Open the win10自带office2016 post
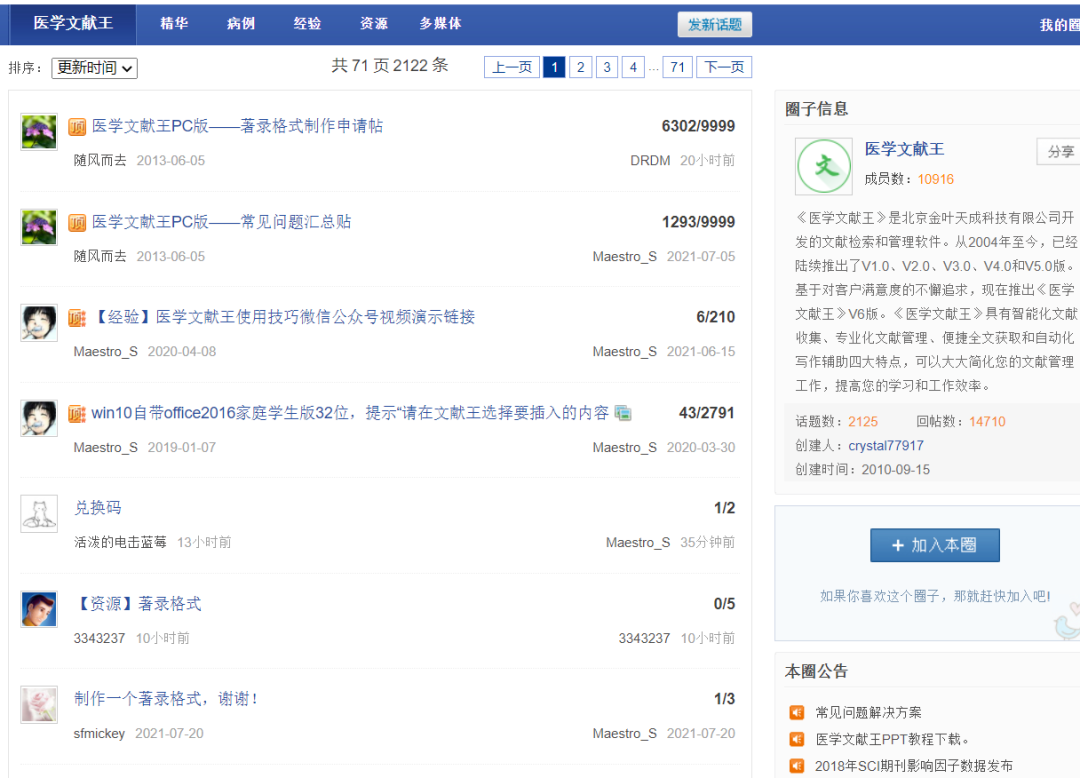This screenshot has width=1080, height=778. [x=351, y=413]
